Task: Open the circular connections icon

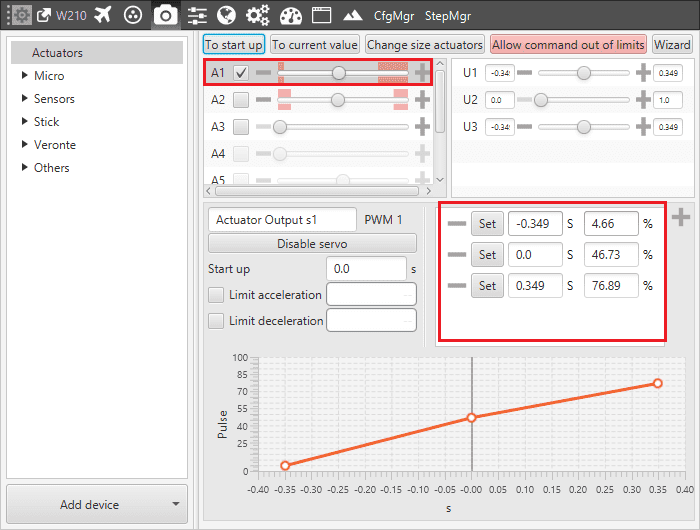Action: pos(133,15)
